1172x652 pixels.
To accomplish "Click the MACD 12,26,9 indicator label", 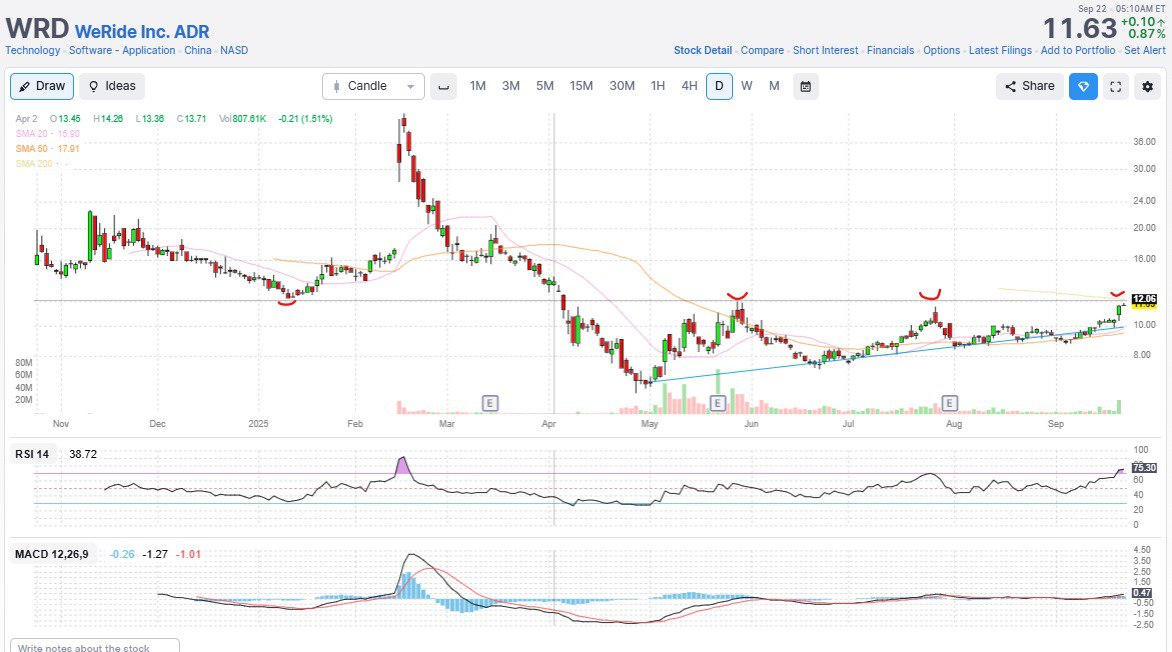I will [52, 554].
